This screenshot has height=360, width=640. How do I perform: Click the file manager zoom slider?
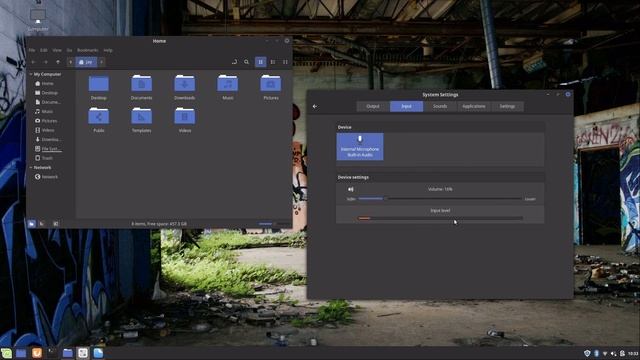tap(274, 224)
